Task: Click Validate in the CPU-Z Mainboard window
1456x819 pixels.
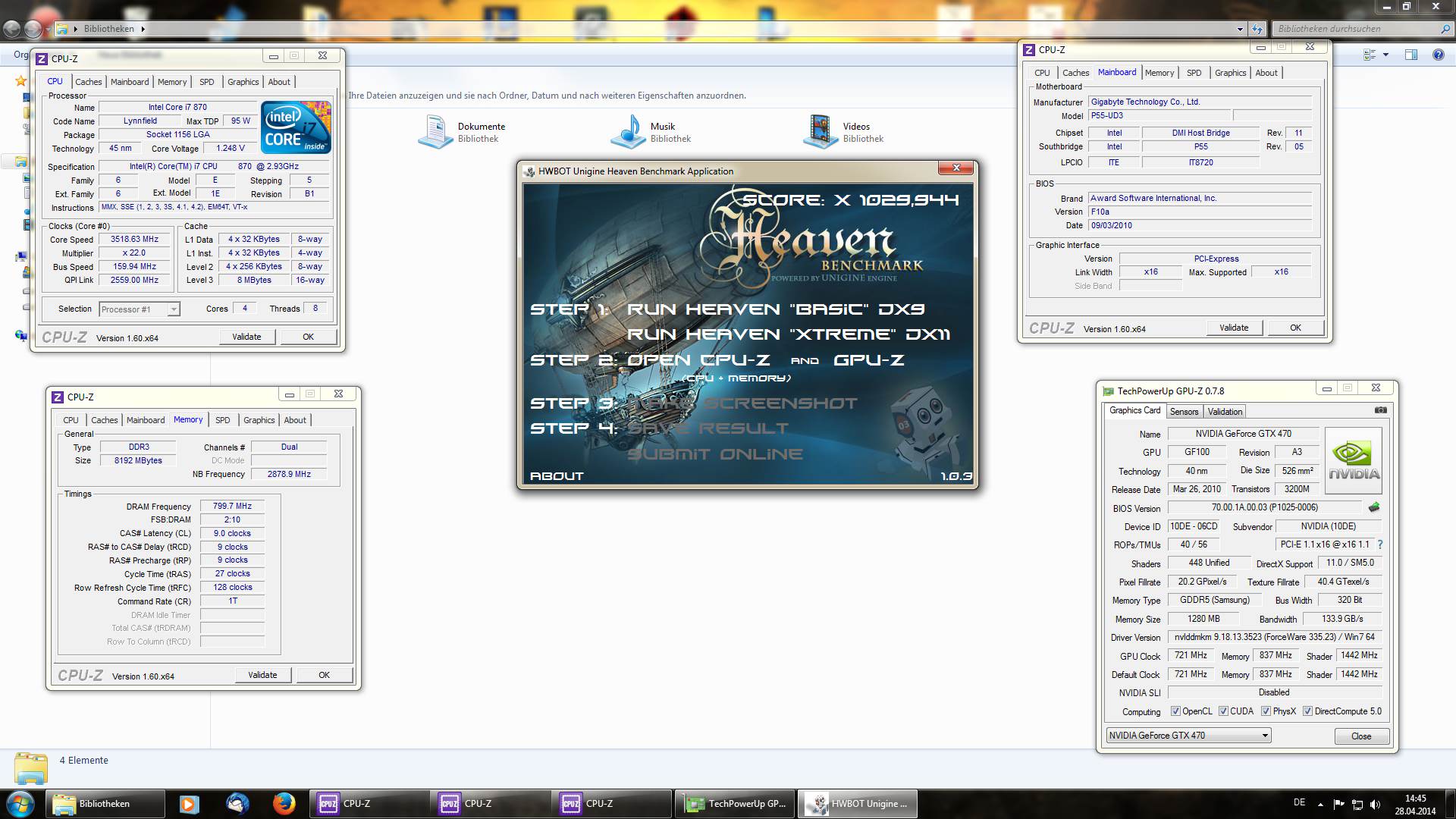Action: pos(1234,328)
